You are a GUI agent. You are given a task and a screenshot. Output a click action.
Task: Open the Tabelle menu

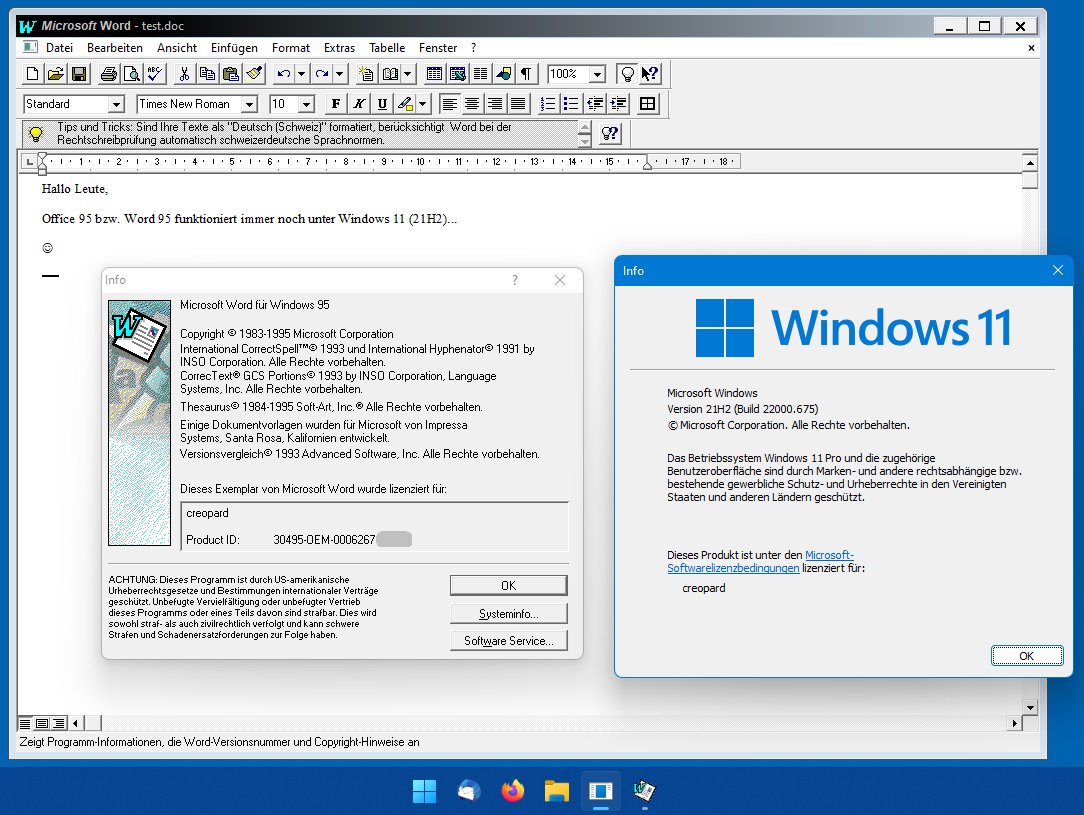point(387,48)
